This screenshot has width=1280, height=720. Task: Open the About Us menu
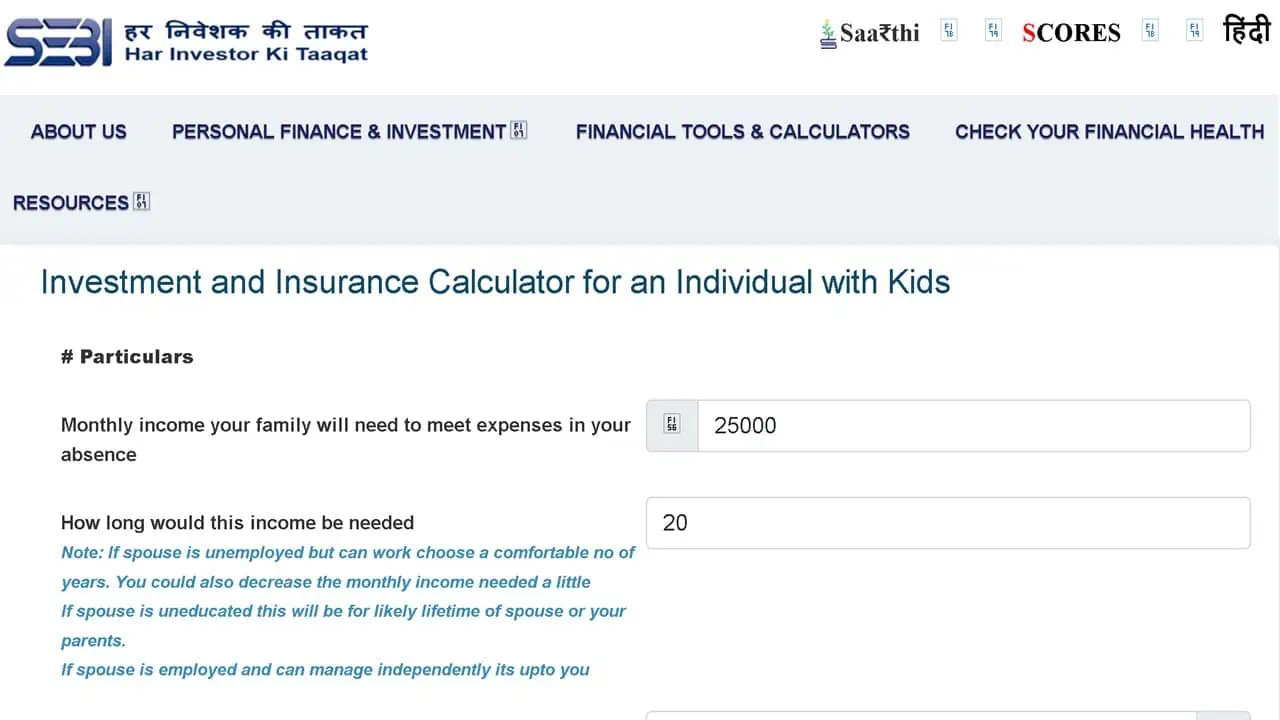[x=78, y=131]
